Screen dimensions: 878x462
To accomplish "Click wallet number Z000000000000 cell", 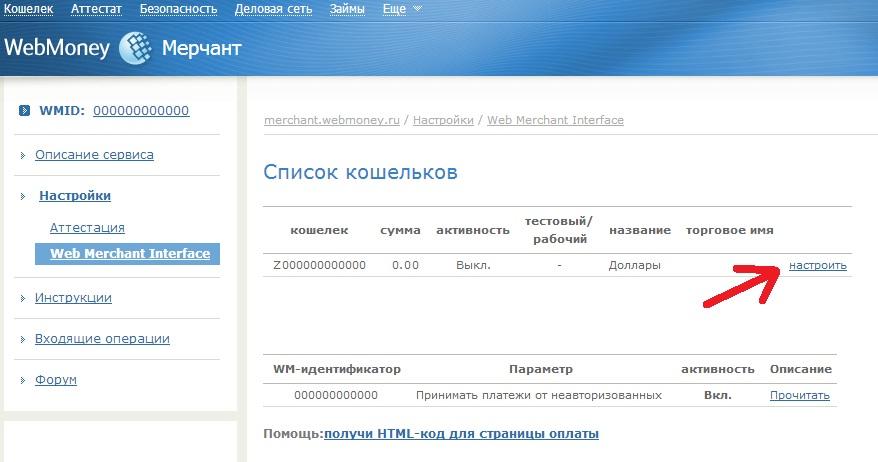I will pyautogui.click(x=319, y=265).
